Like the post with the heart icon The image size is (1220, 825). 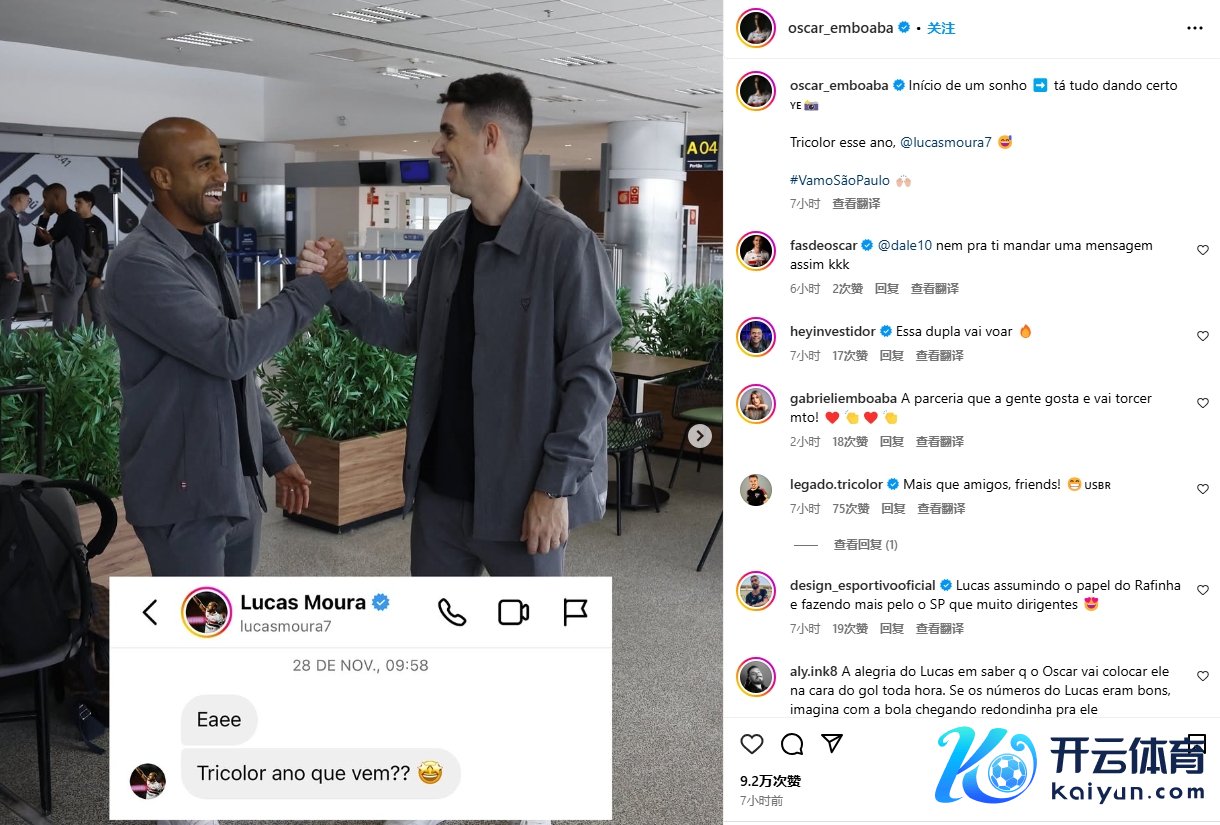(752, 744)
